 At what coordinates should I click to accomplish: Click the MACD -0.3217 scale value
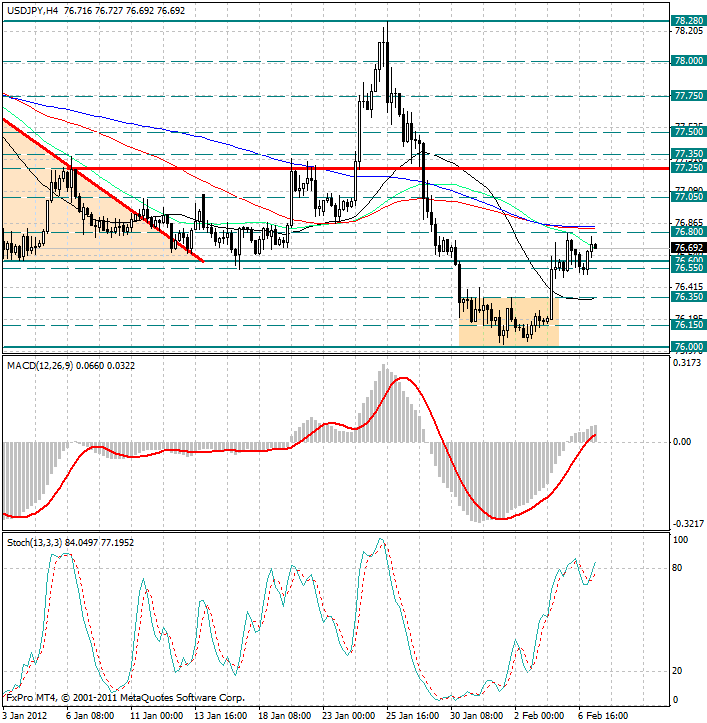coord(688,524)
